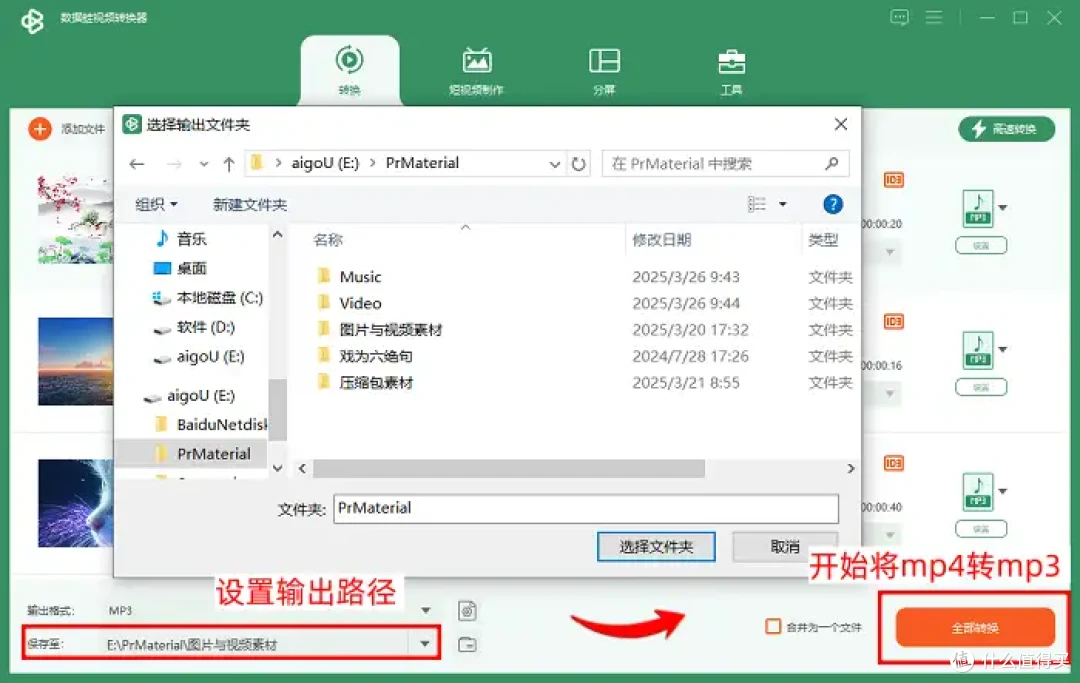Open recent locations dropdown arrow
This screenshot has height=683, width=1080.
point(203,164)
